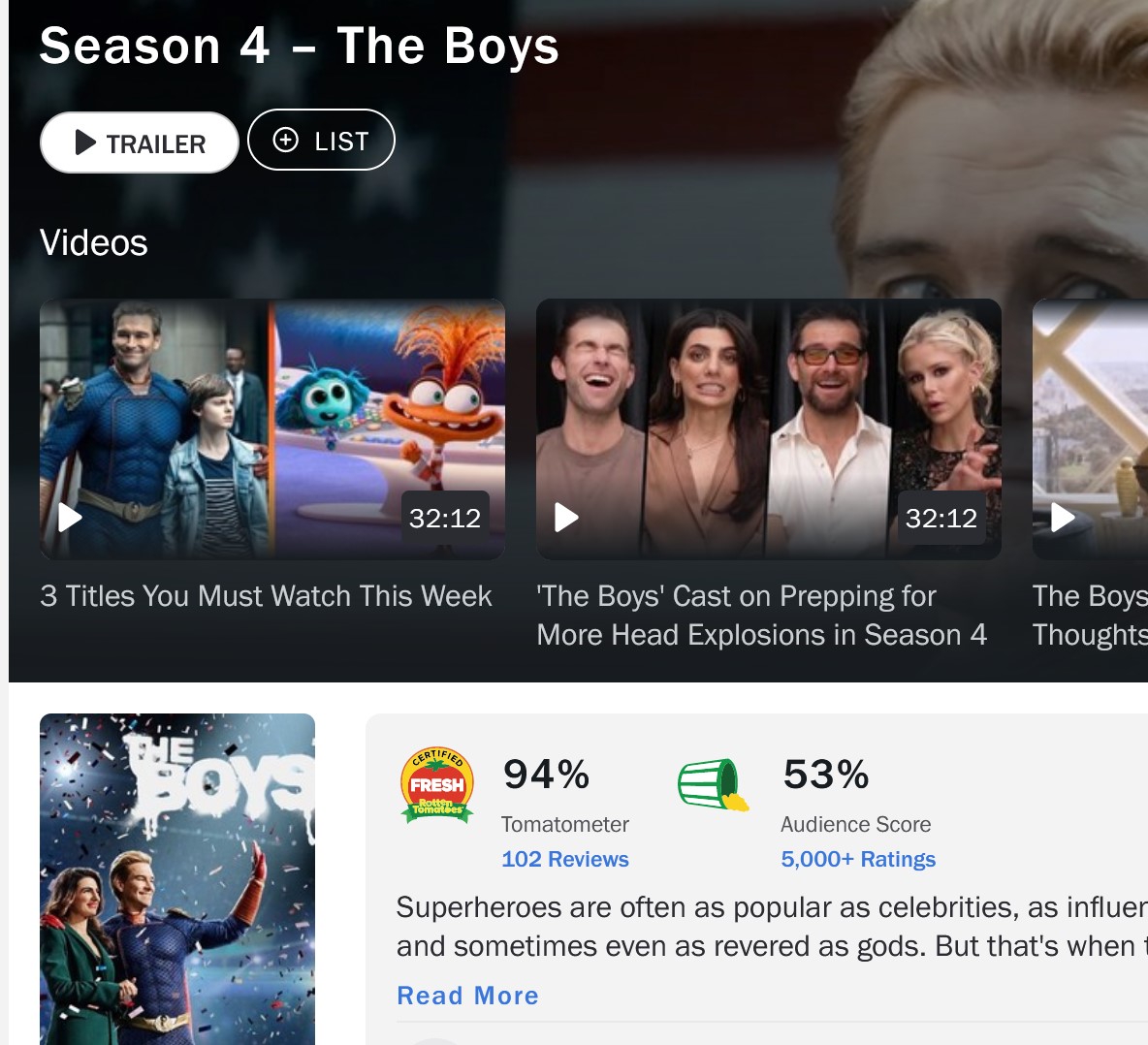1148x1045 pixels.
Task: Click the TRAILER button label
Action: click(156, 144)
